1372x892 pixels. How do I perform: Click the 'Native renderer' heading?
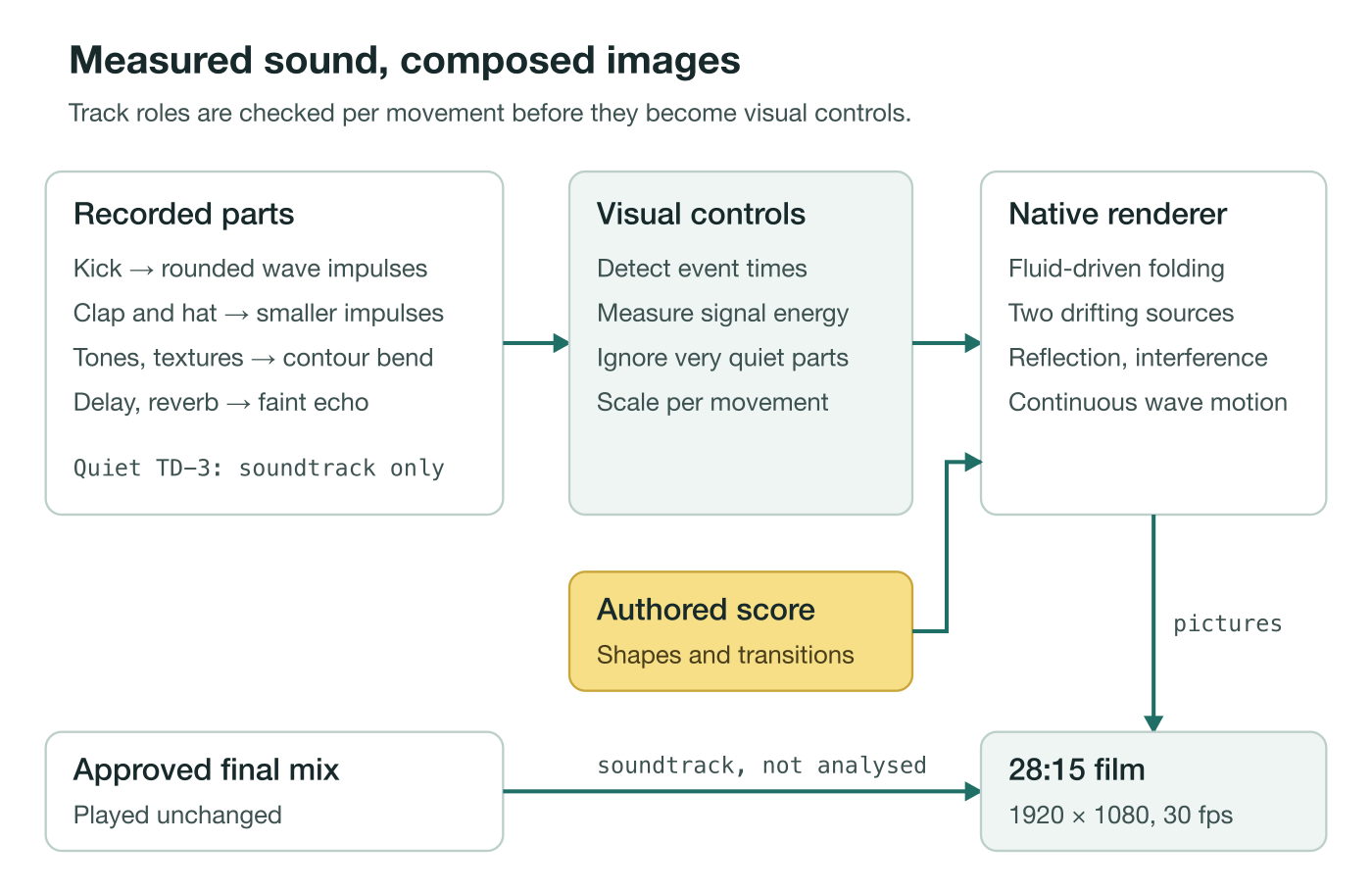click(1117, 214)
